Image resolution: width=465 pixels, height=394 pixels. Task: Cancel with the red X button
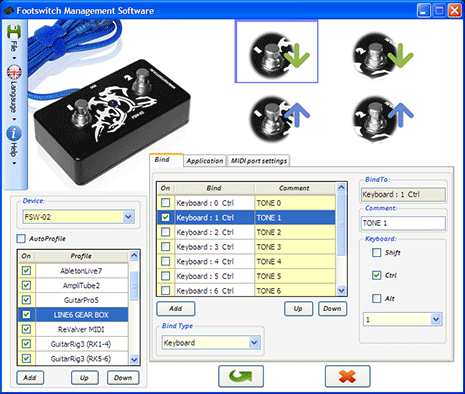(347, 376)
